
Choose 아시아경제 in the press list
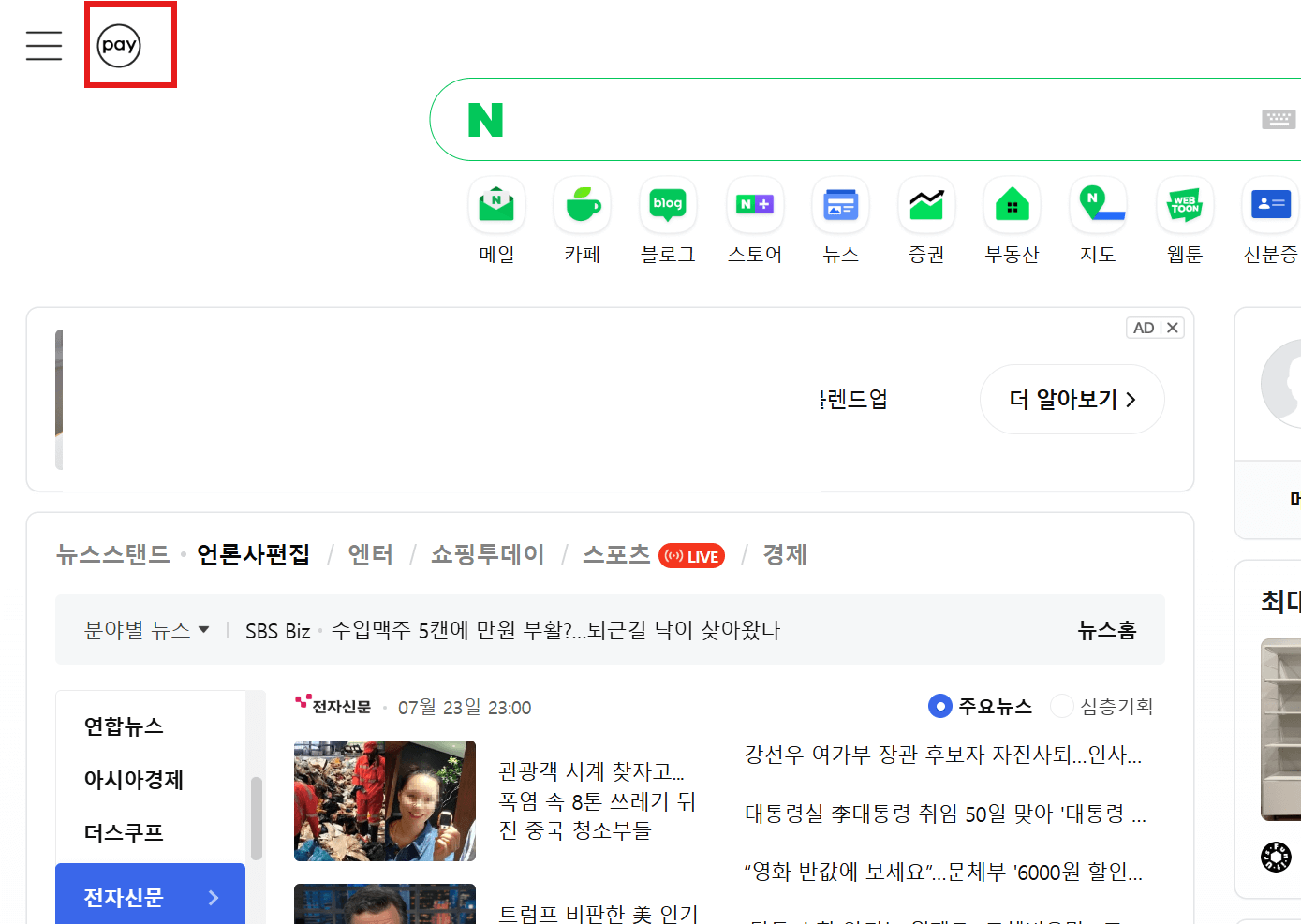click(134, 780)
